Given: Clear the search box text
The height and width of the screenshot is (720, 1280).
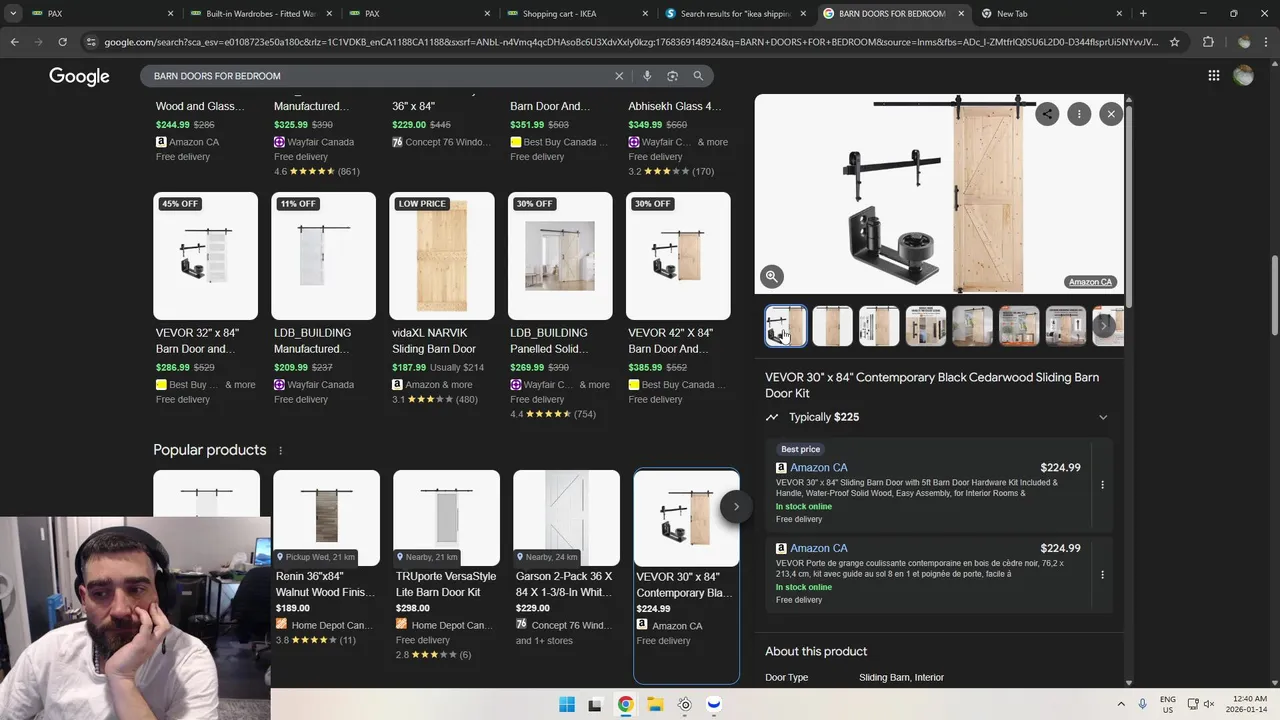Looking at the screenshot, I should [619, 76].
